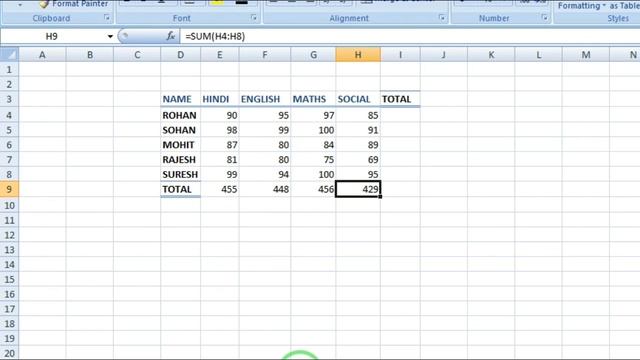Select Mohit's Hindi score 87
Image resolution: width=640 pixels, height=360 pixels.
[220, 145]
